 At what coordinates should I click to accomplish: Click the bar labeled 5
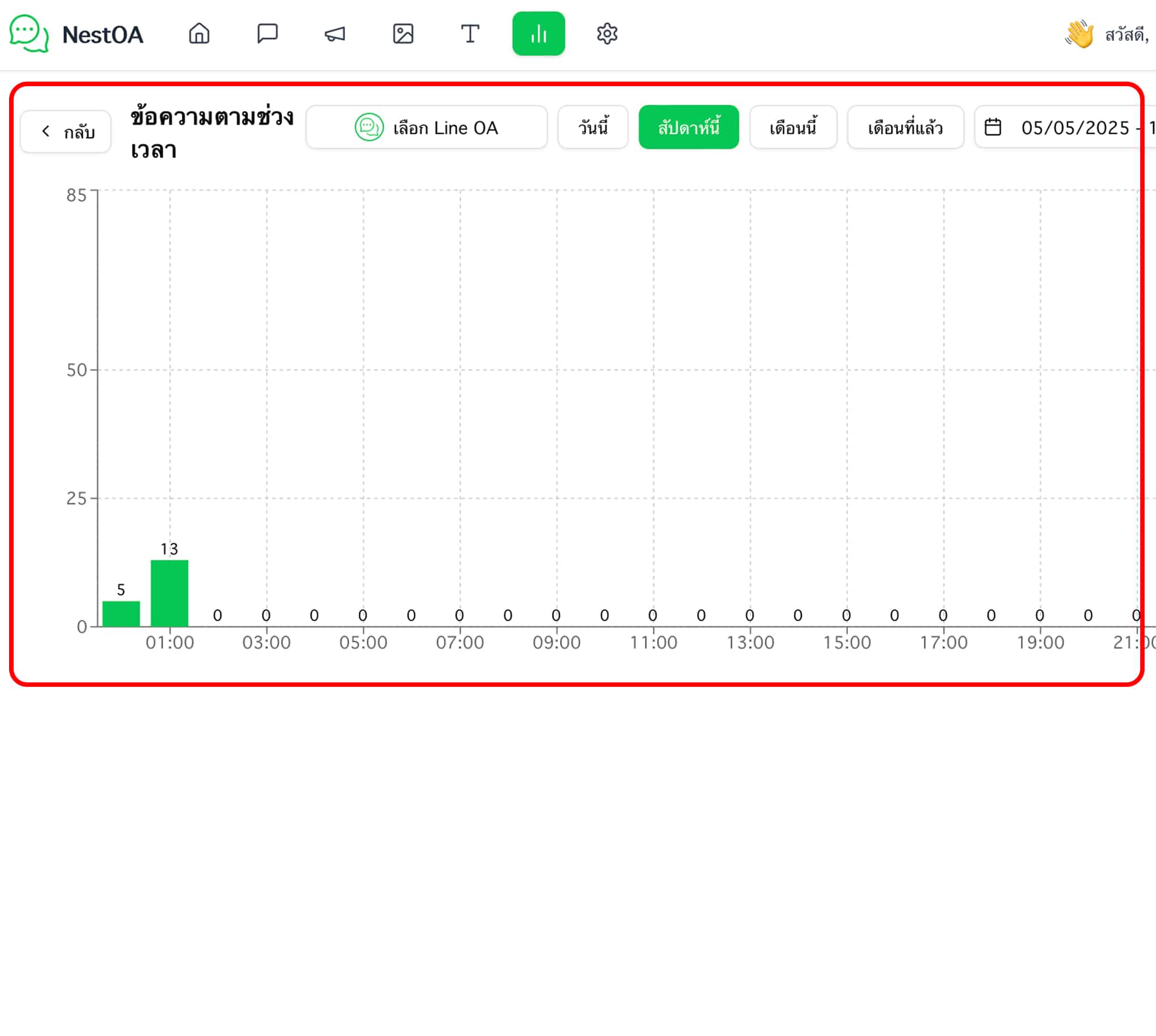click(121, 614)
